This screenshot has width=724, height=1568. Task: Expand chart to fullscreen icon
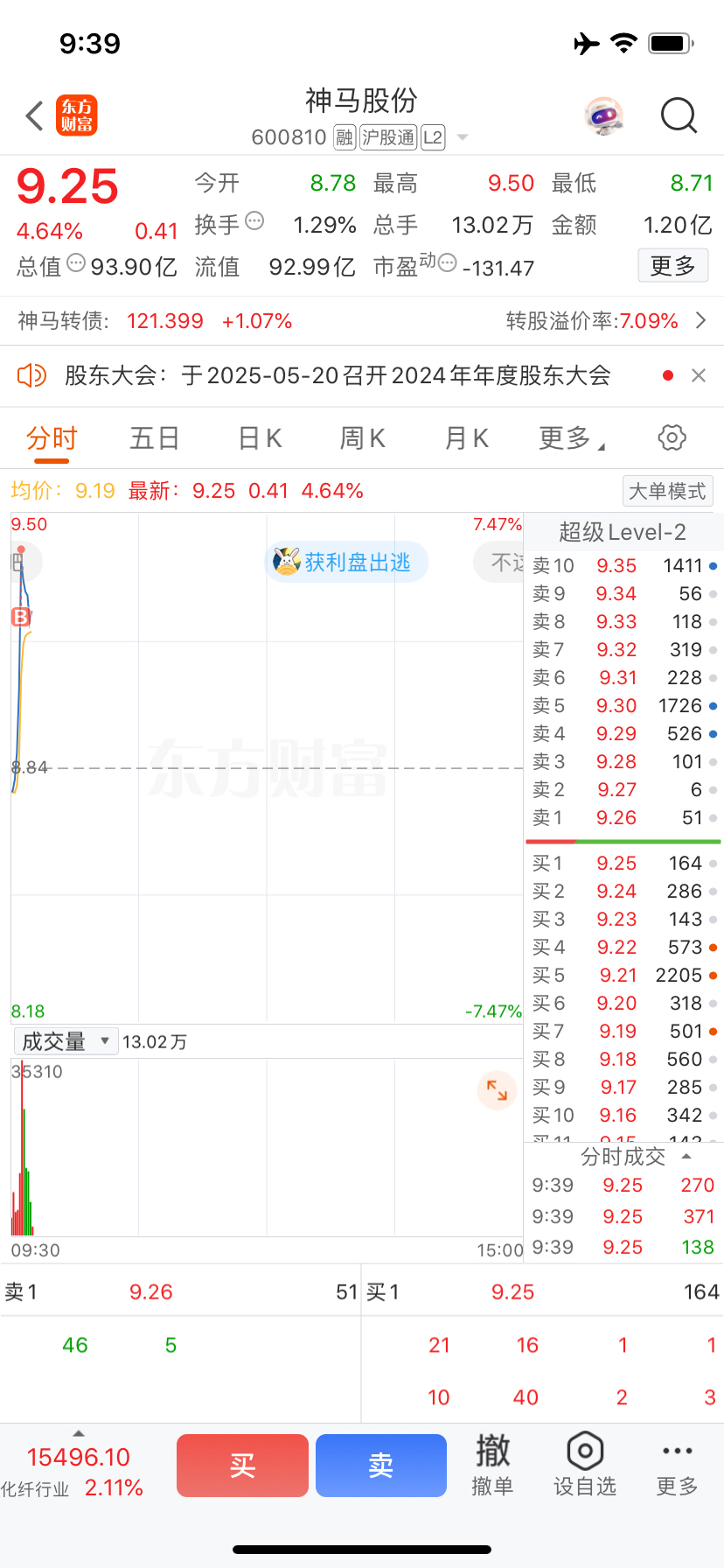point(497,1090)
